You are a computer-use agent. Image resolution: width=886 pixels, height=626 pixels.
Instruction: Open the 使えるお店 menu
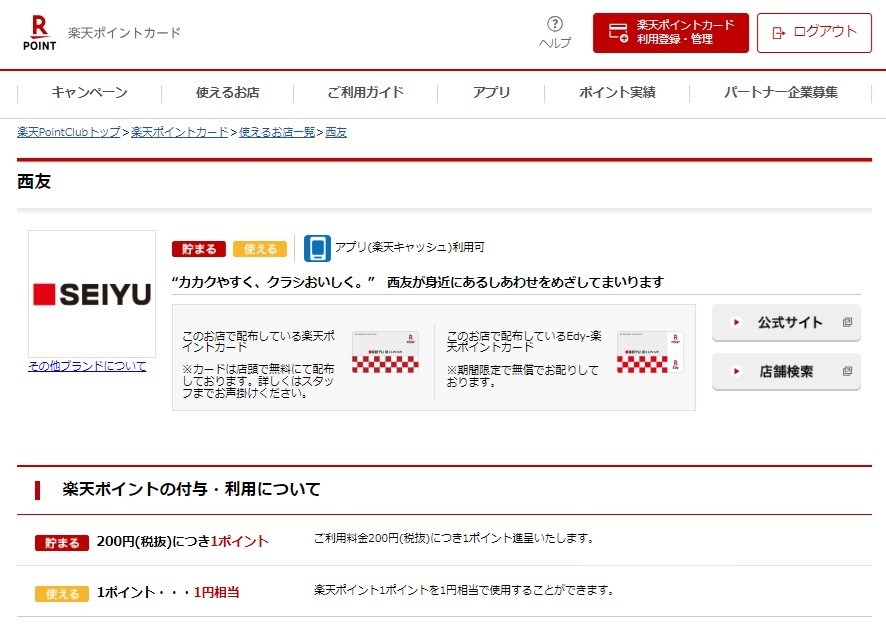[227, 93]
